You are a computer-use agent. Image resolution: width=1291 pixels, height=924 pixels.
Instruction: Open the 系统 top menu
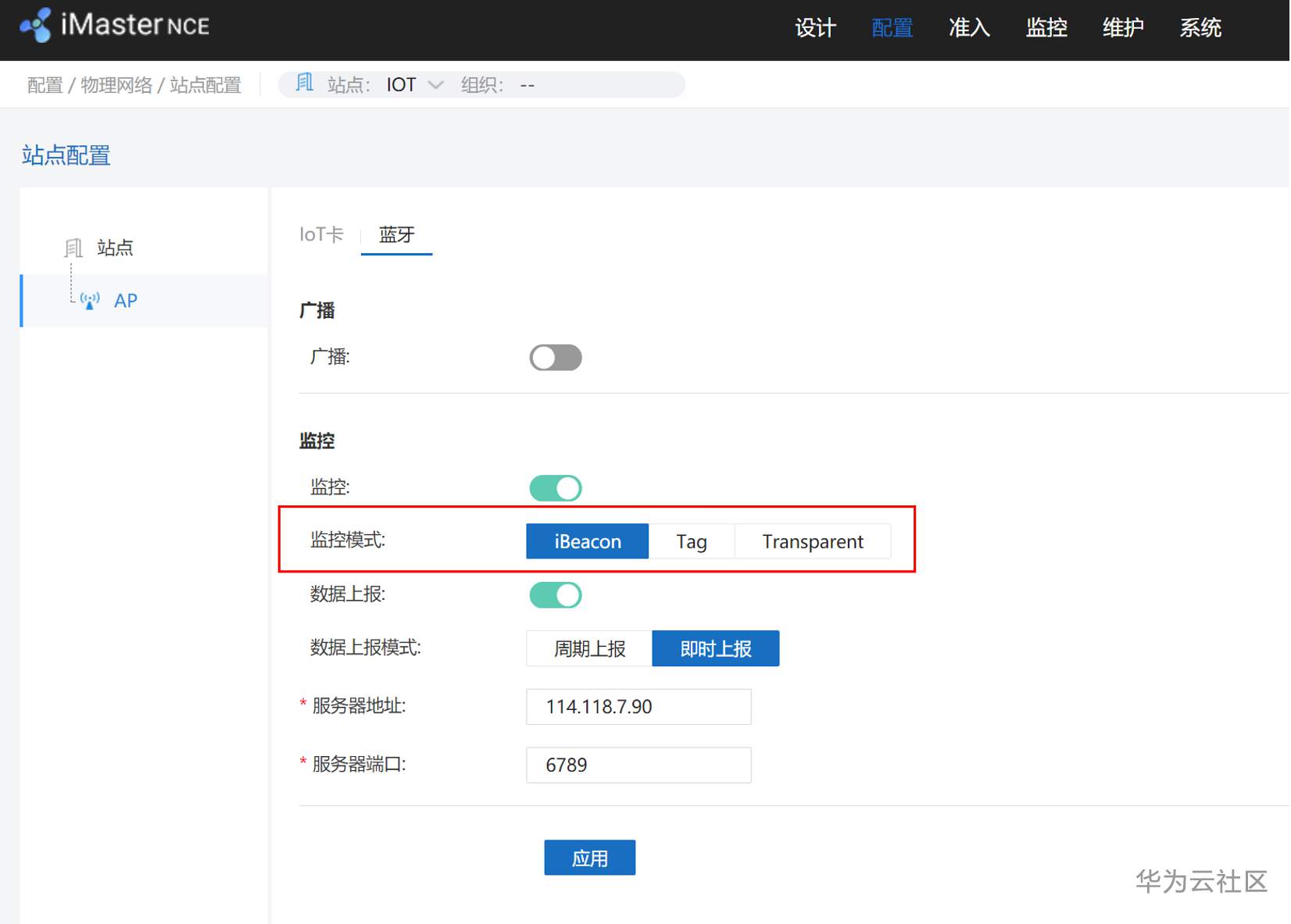coord(1200,28)
